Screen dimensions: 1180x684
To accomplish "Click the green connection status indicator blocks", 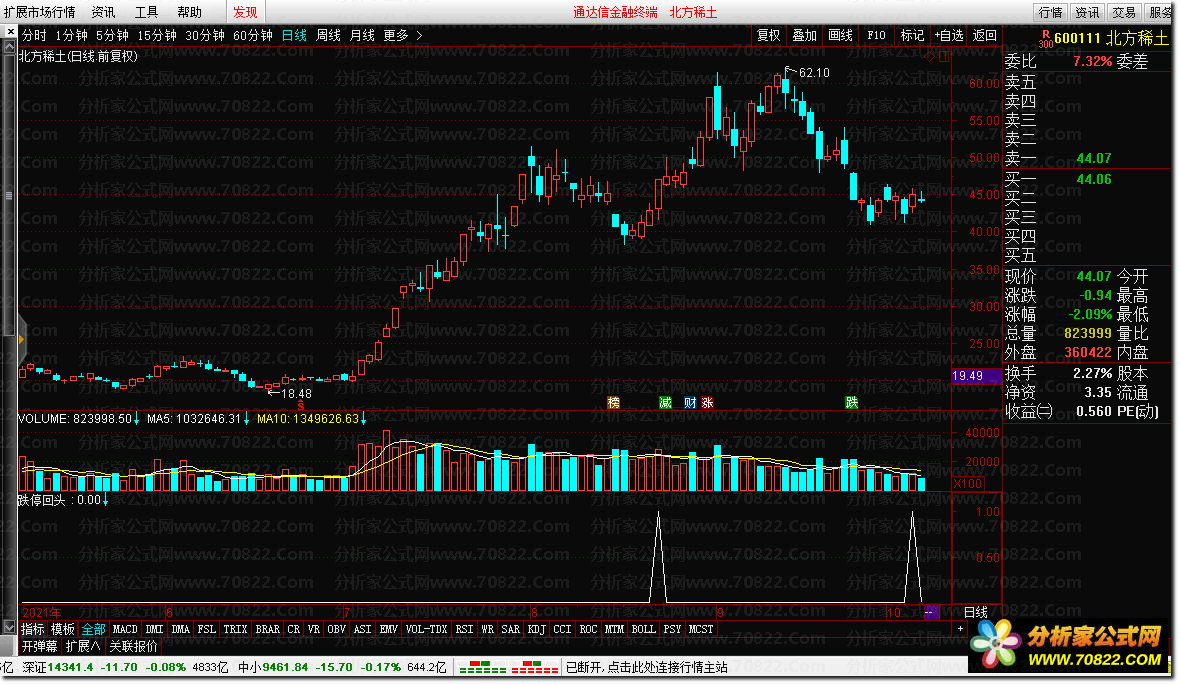I will [x=482, y=667].
